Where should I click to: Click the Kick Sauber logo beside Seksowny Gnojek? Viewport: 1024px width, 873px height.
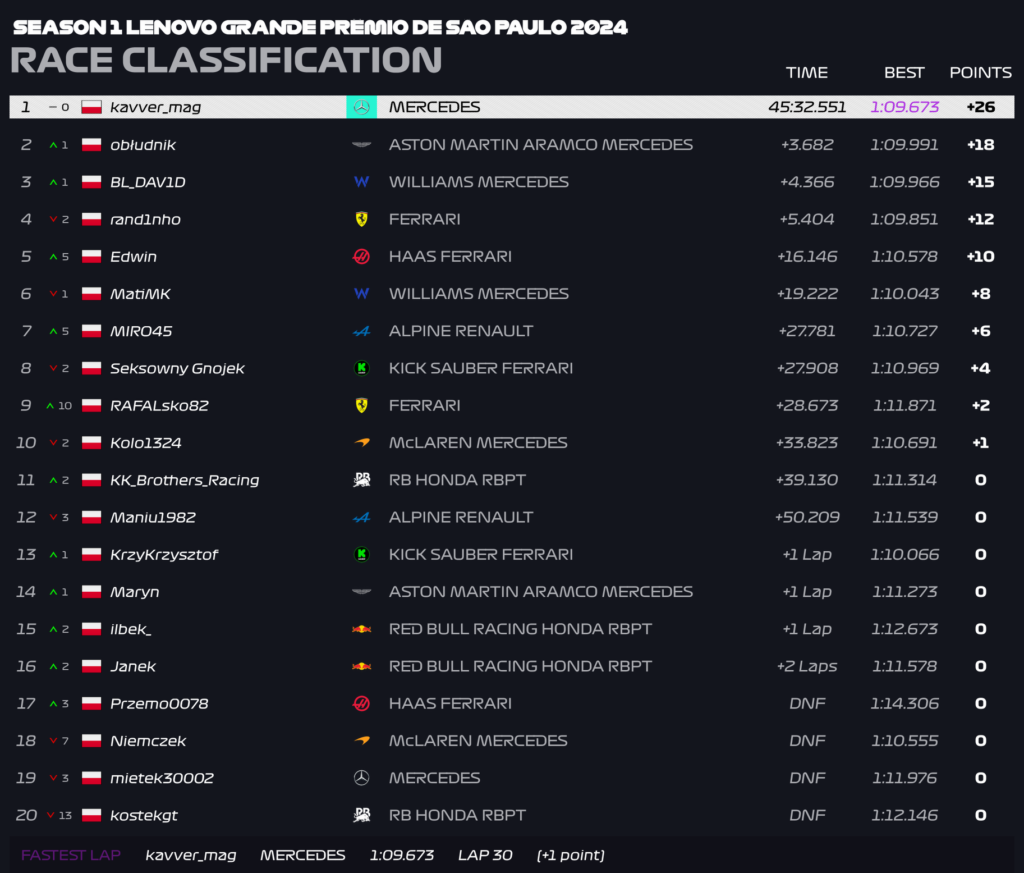361,368
